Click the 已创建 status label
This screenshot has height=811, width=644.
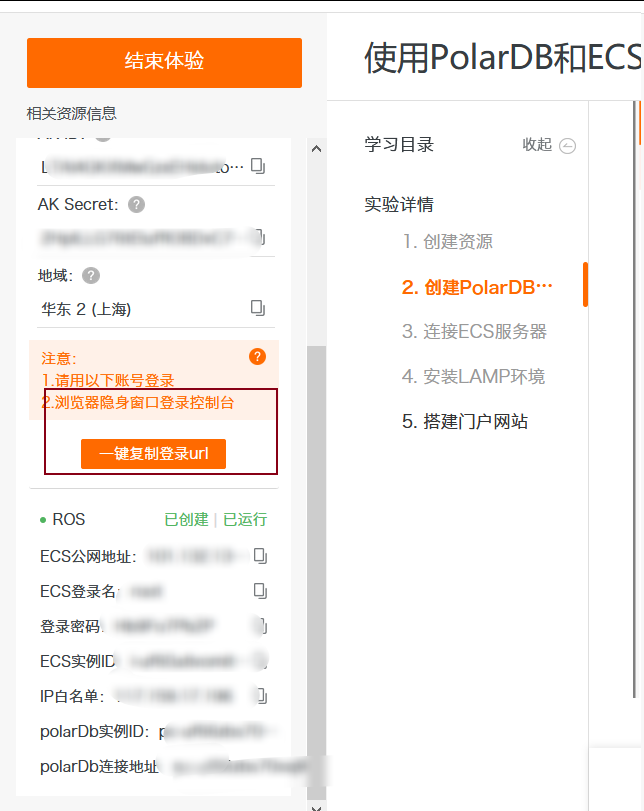pos(186,519)
